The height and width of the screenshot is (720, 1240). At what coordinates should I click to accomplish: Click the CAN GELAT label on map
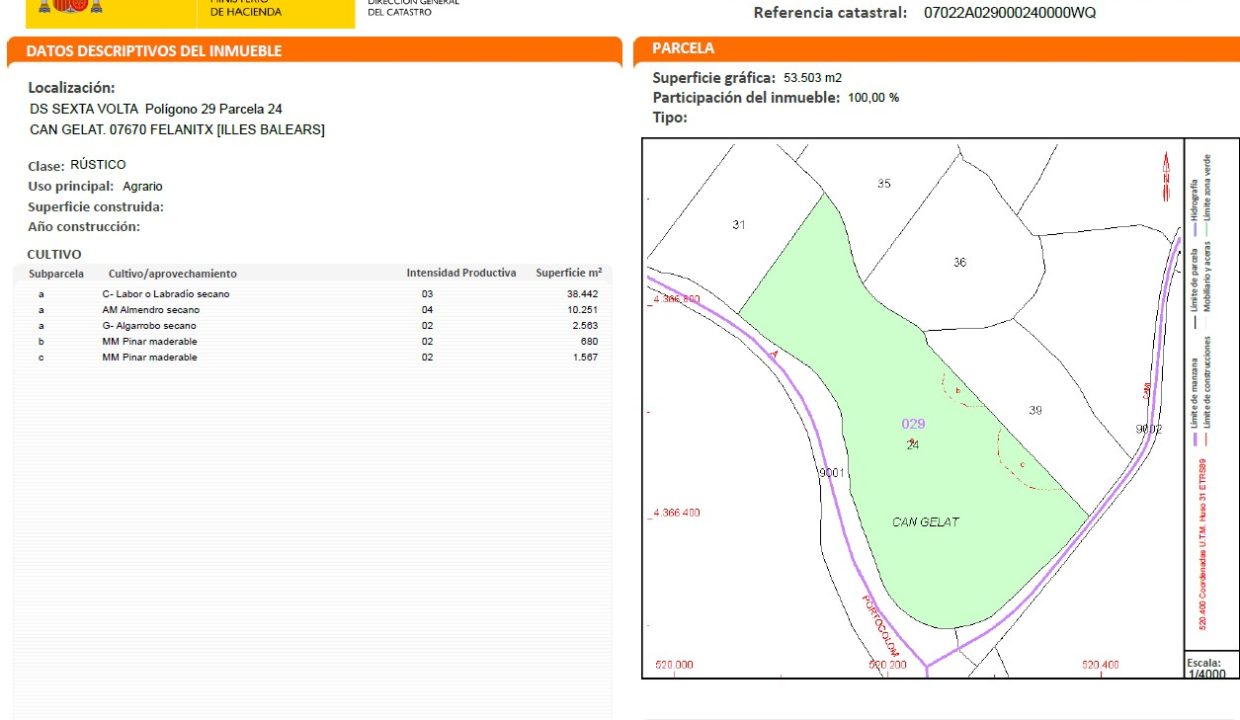pyautogui.click(x=925, y=522)
